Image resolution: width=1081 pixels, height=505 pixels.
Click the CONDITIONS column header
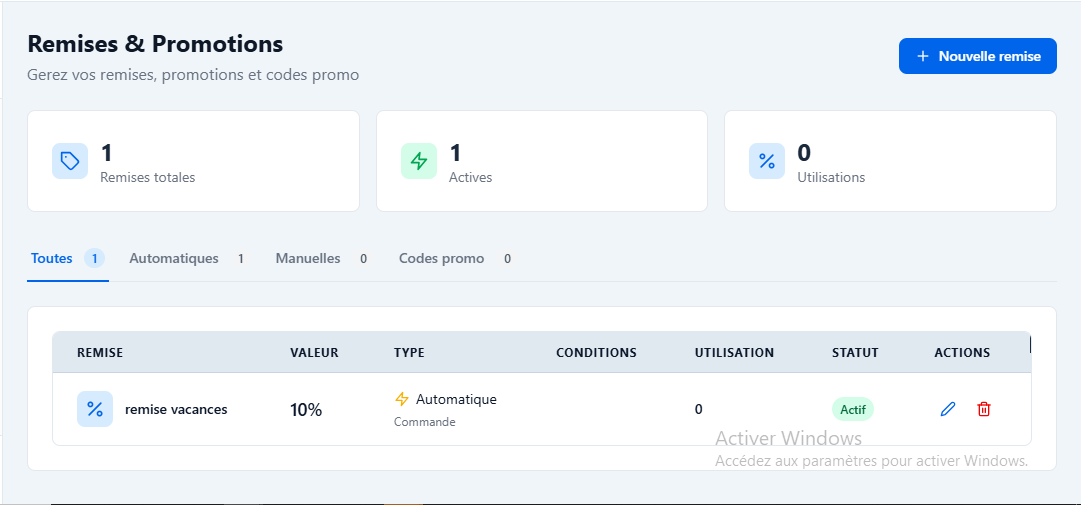pos(596,353)
